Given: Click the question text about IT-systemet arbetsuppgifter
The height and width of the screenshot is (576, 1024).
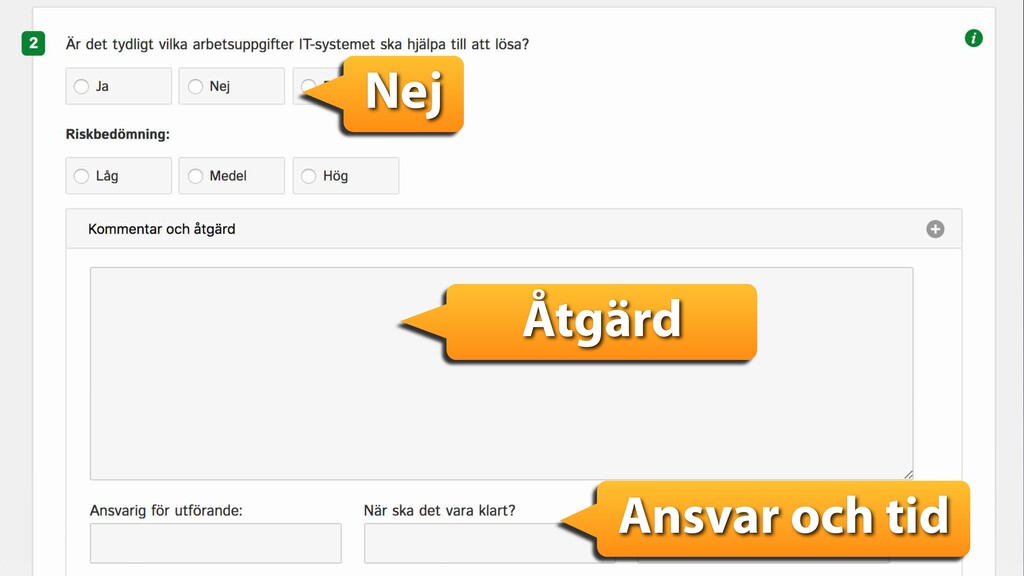Looking at the screenshot, I should click(x=297, y=44).
